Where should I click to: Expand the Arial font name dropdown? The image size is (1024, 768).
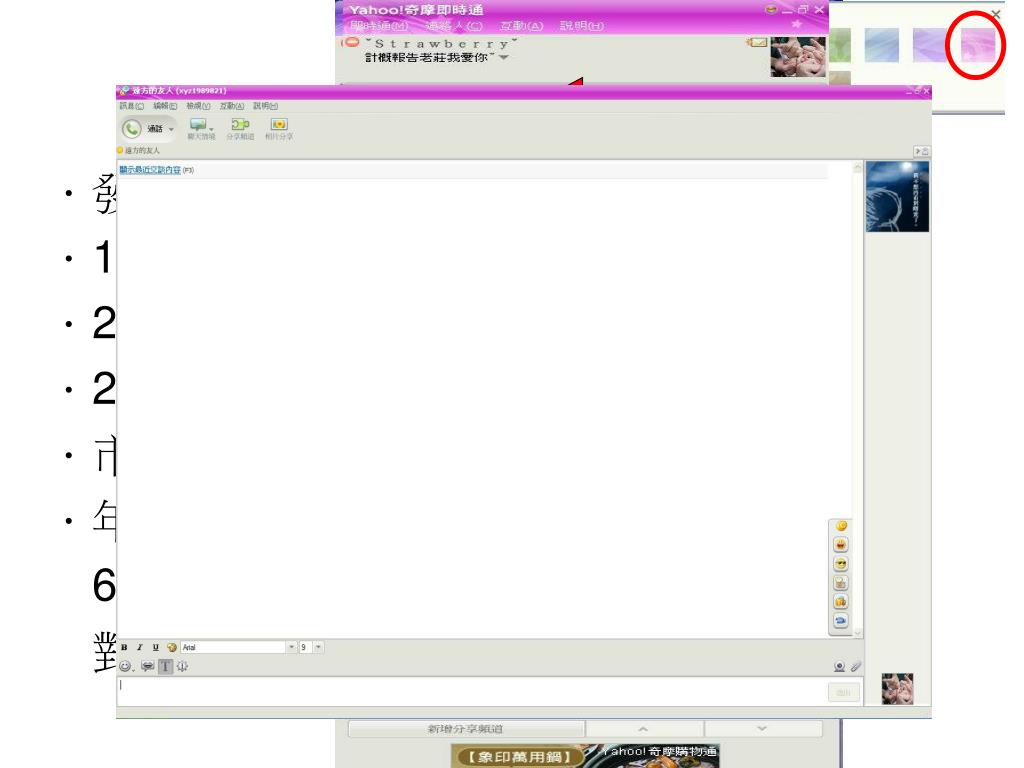tap(291, 647)
